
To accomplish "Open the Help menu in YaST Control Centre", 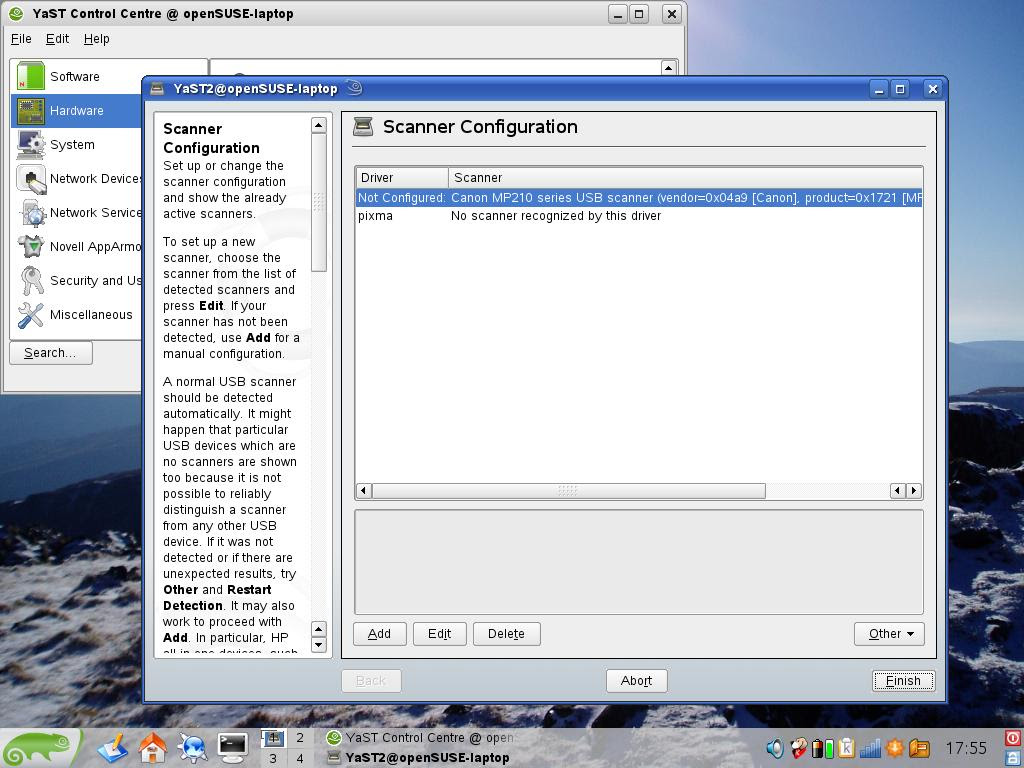I will point(97,39).
